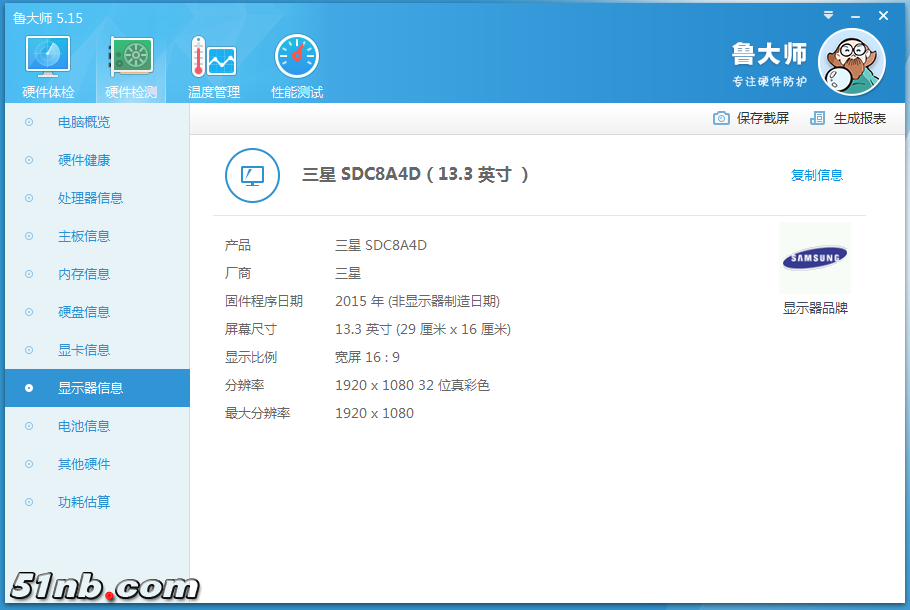The height and width of the screenshot is (610, 910).
Task: Launch 性能测试 (Performance Test)
Action: pos(295,62)
